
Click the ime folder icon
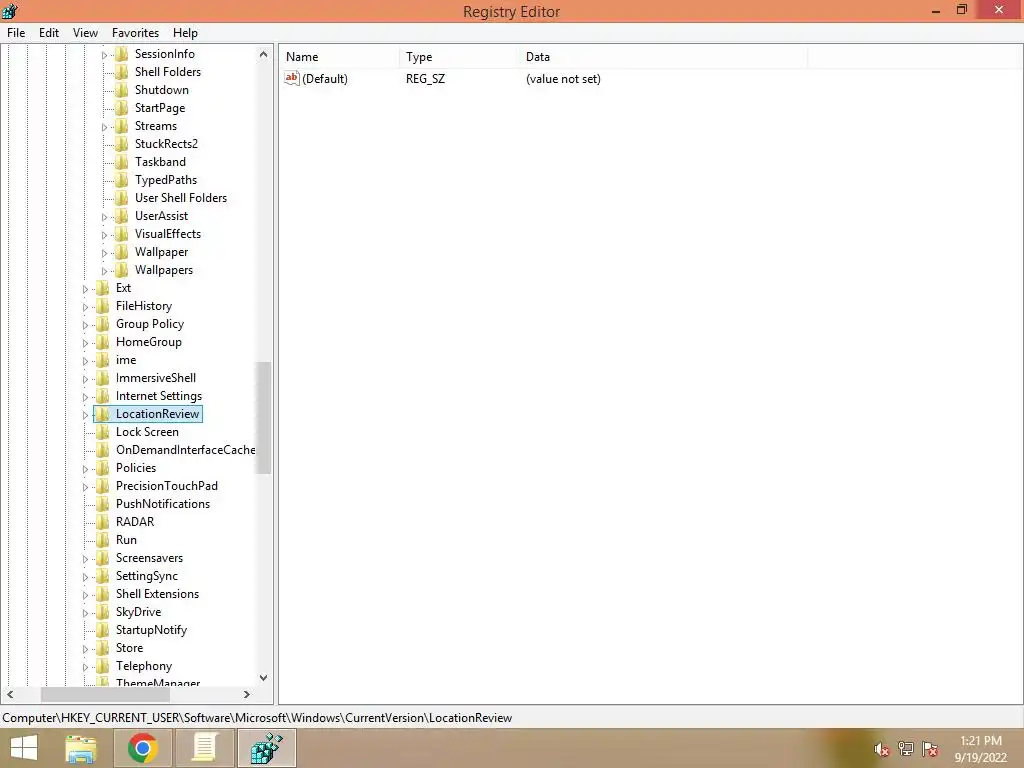[x=103, y=360]
